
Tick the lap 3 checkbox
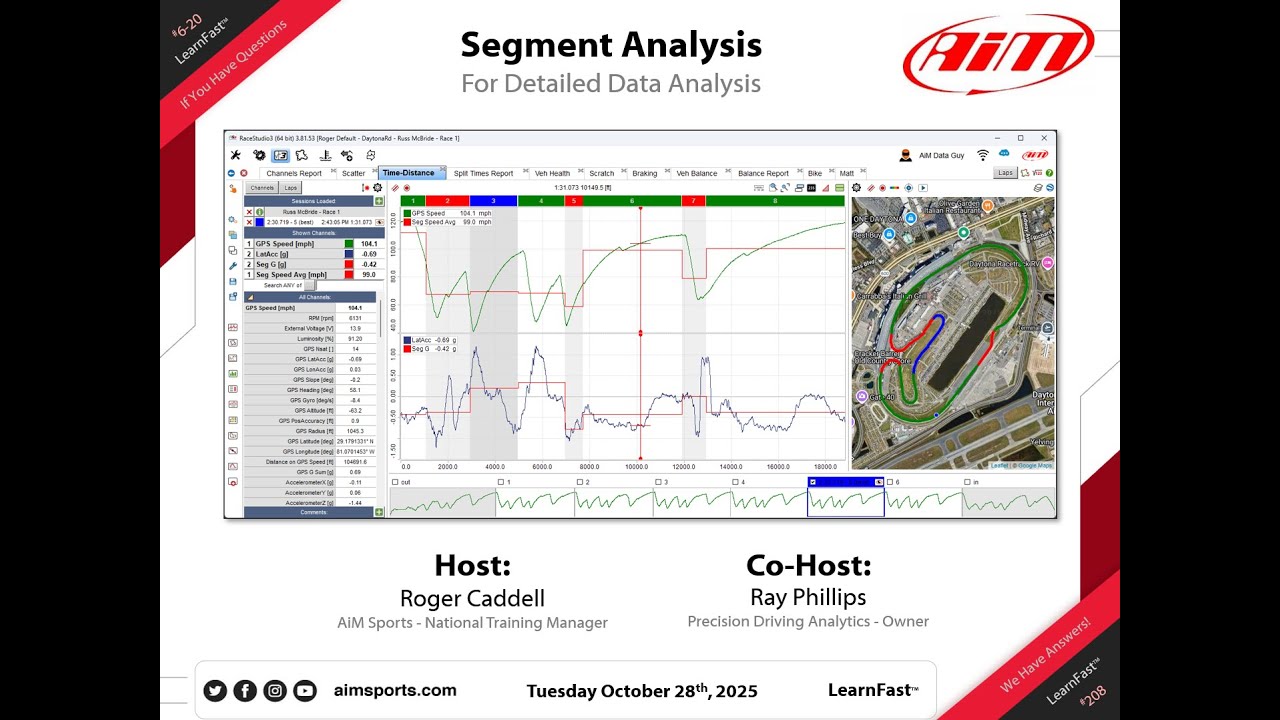658,482
